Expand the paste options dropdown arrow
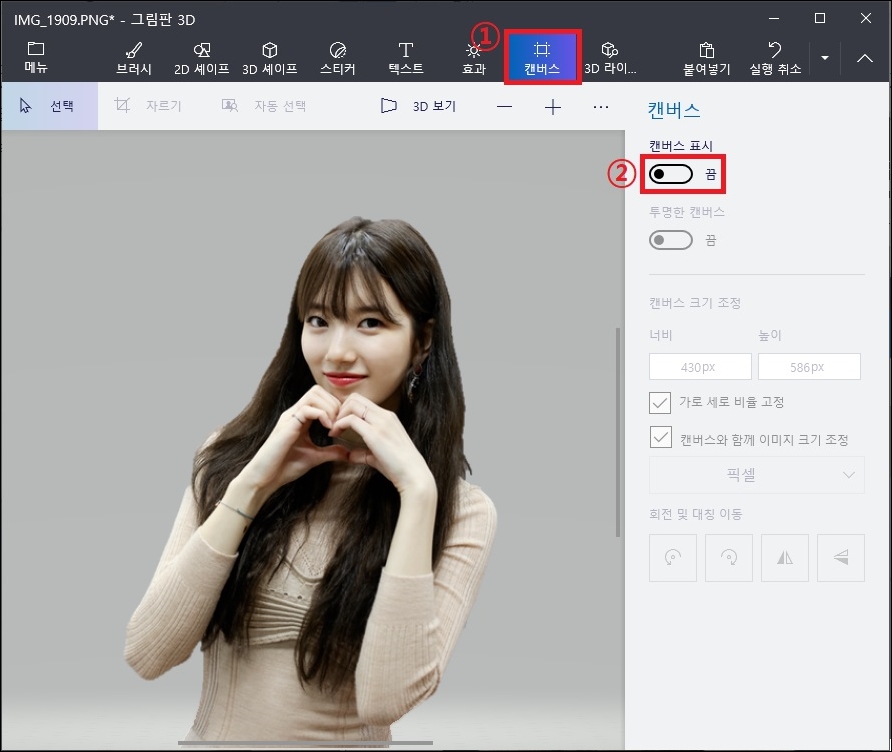892x752 pixels. 825,57
